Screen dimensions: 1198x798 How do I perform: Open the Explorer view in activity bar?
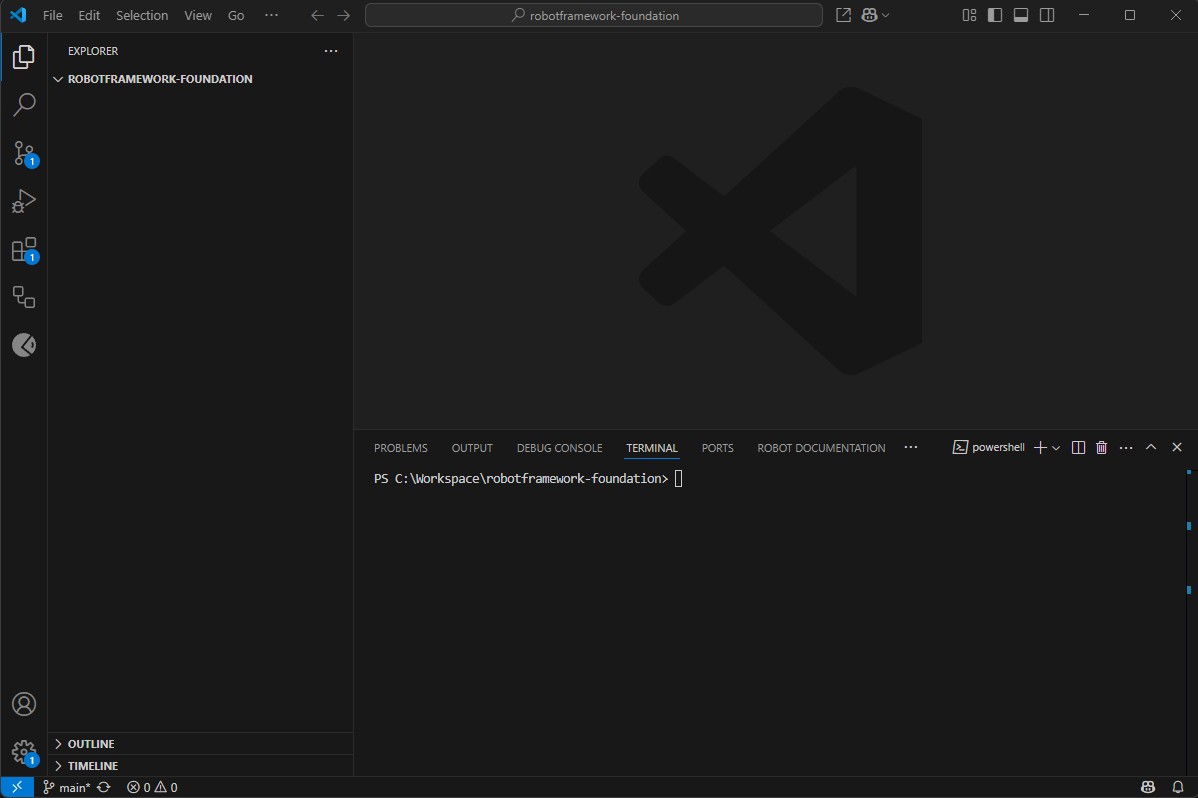pos(24,57)
